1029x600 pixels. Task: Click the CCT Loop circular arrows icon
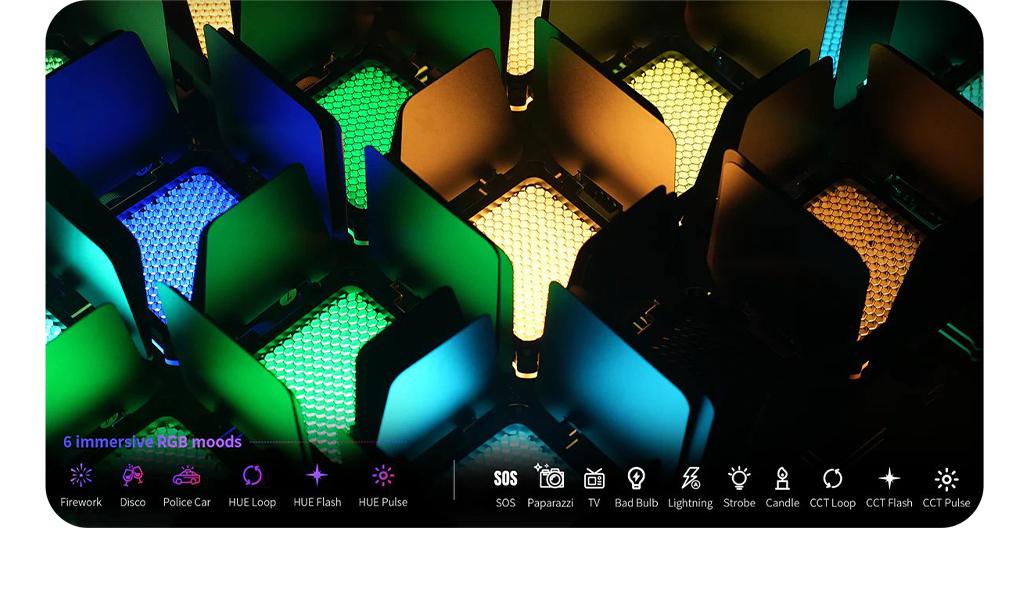click(833, 478)
